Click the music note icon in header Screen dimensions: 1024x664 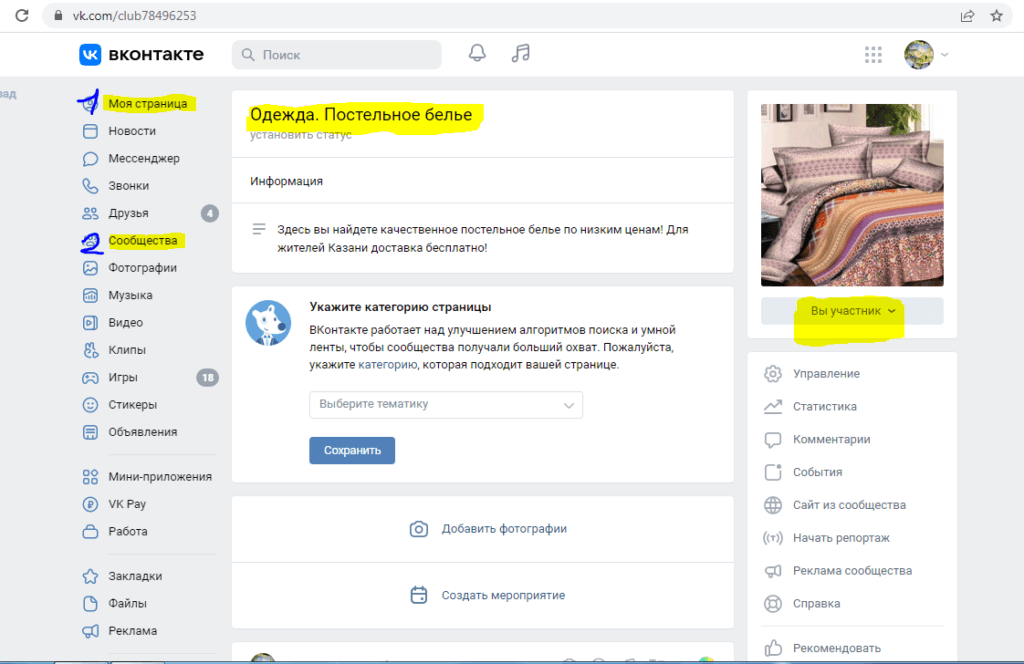tap(520, 54)
